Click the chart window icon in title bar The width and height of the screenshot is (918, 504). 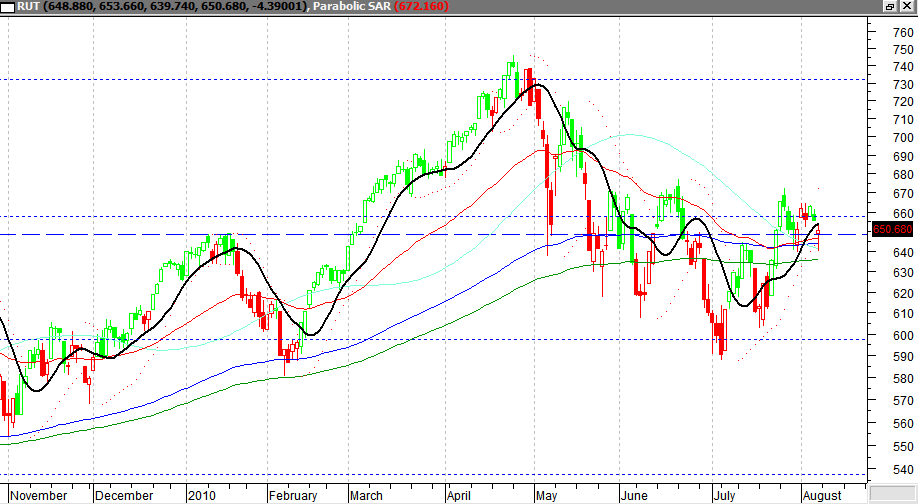[8, 7]
